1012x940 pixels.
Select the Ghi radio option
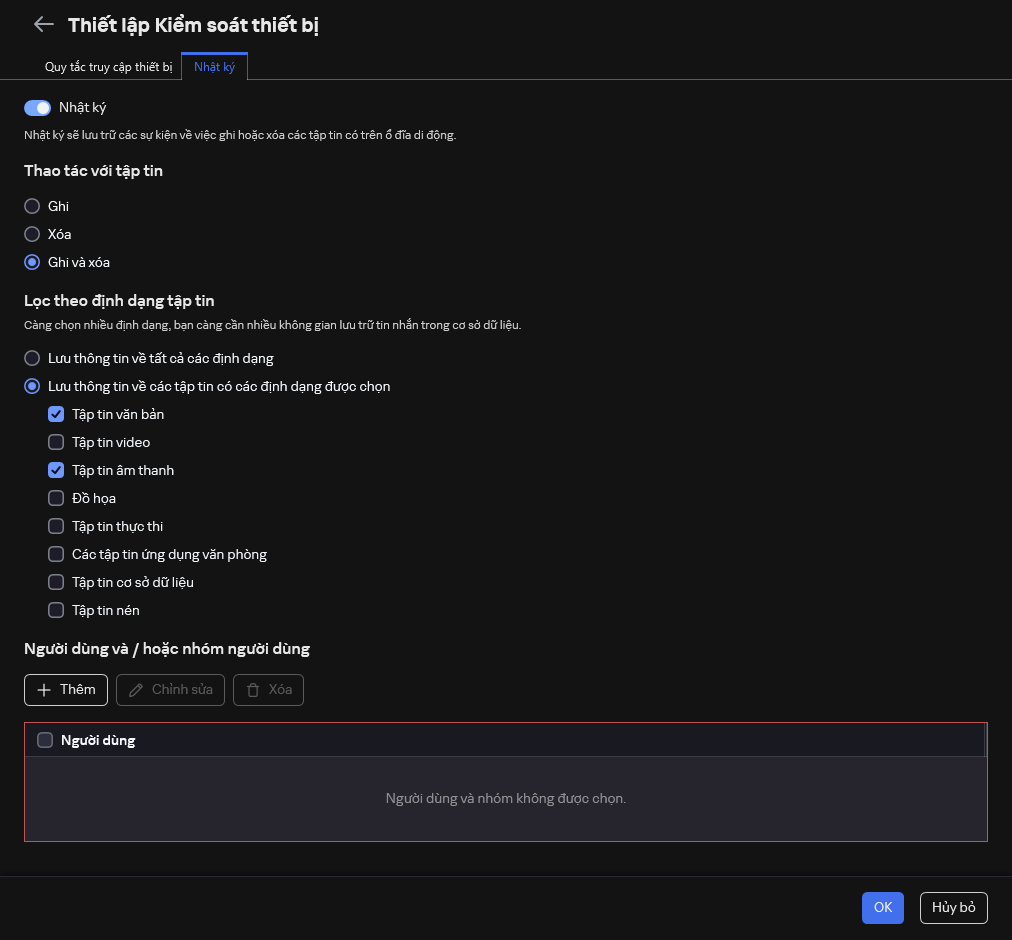[32, 206]
